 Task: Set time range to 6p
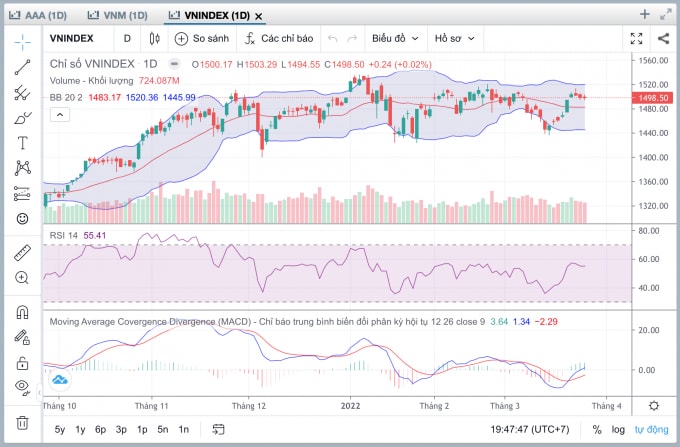tap(101, 430)
